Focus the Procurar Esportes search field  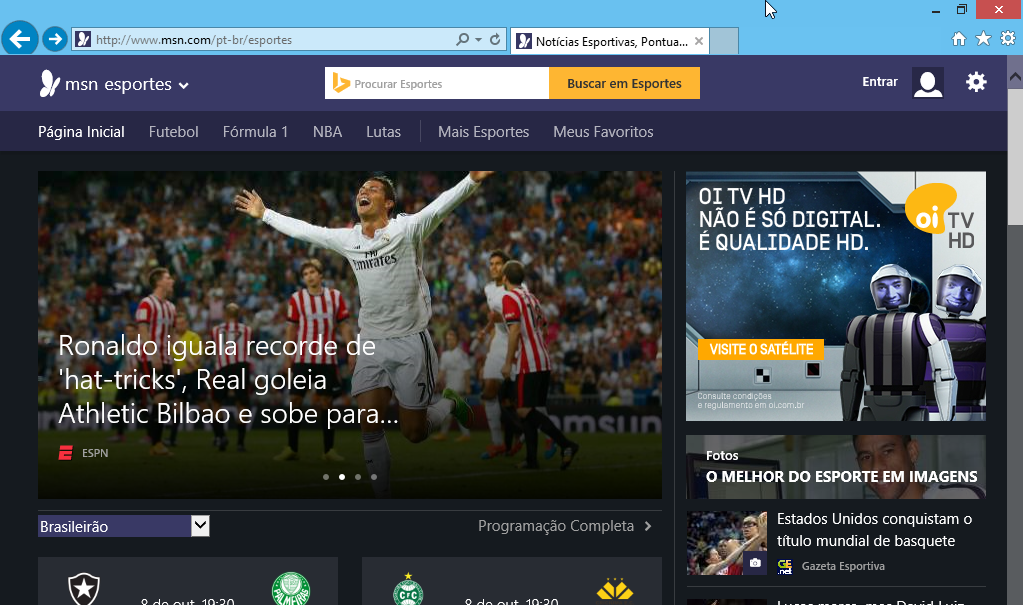[437, 83]
